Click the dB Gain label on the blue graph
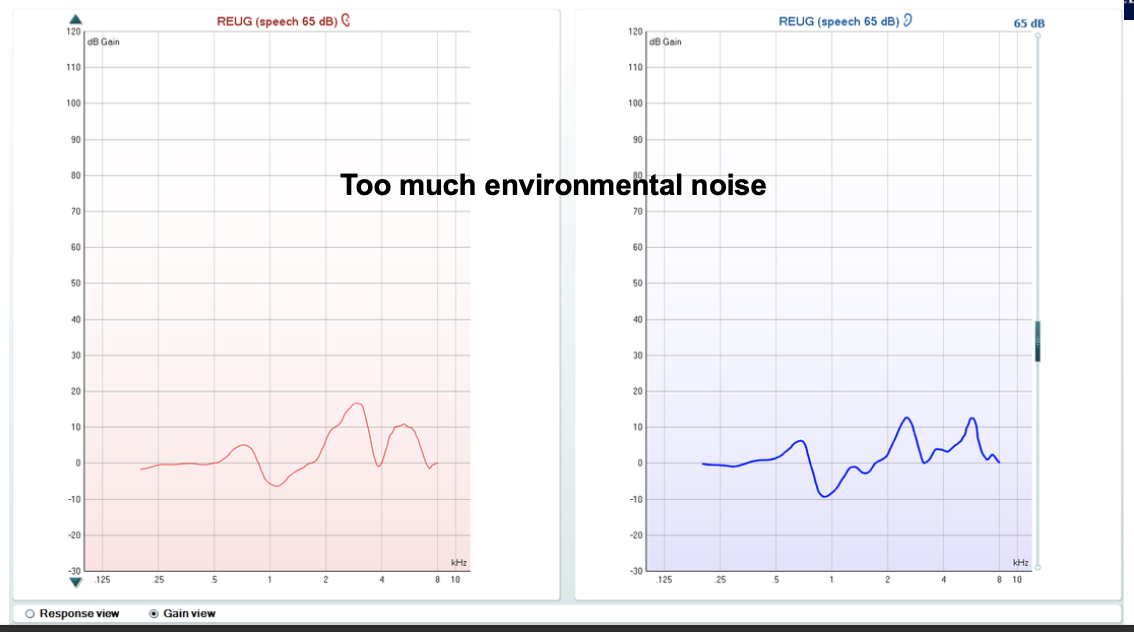This screenshot has width=1134, height=632. [665, 42]
